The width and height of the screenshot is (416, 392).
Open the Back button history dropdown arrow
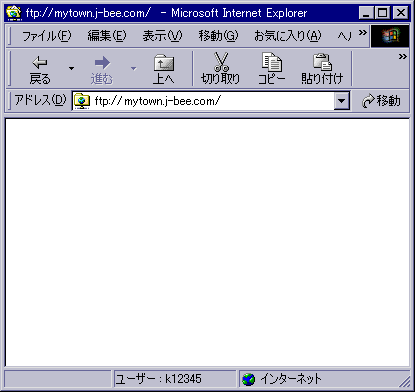[x=71, y=69]
